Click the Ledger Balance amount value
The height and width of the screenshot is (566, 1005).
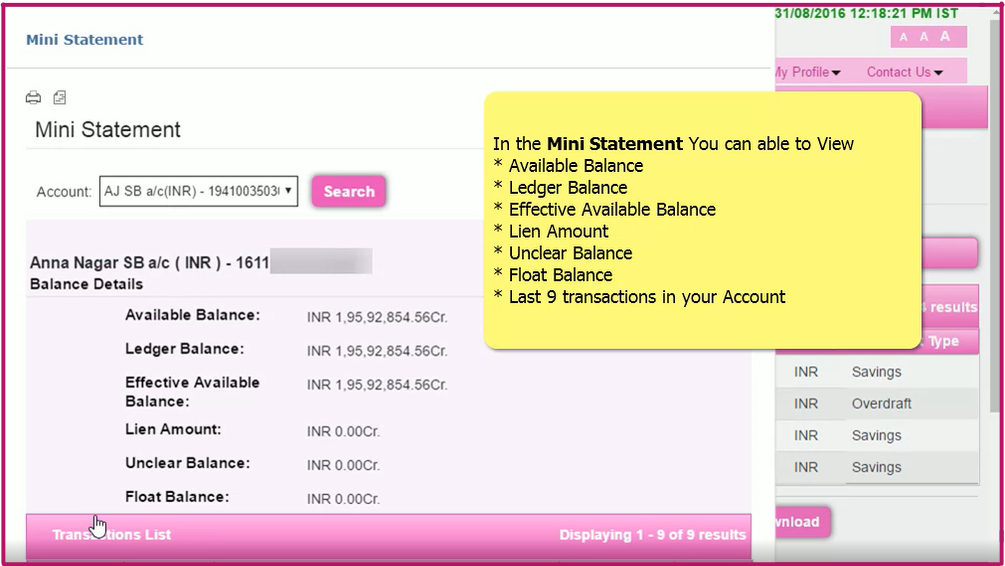[x=377, y=351]
